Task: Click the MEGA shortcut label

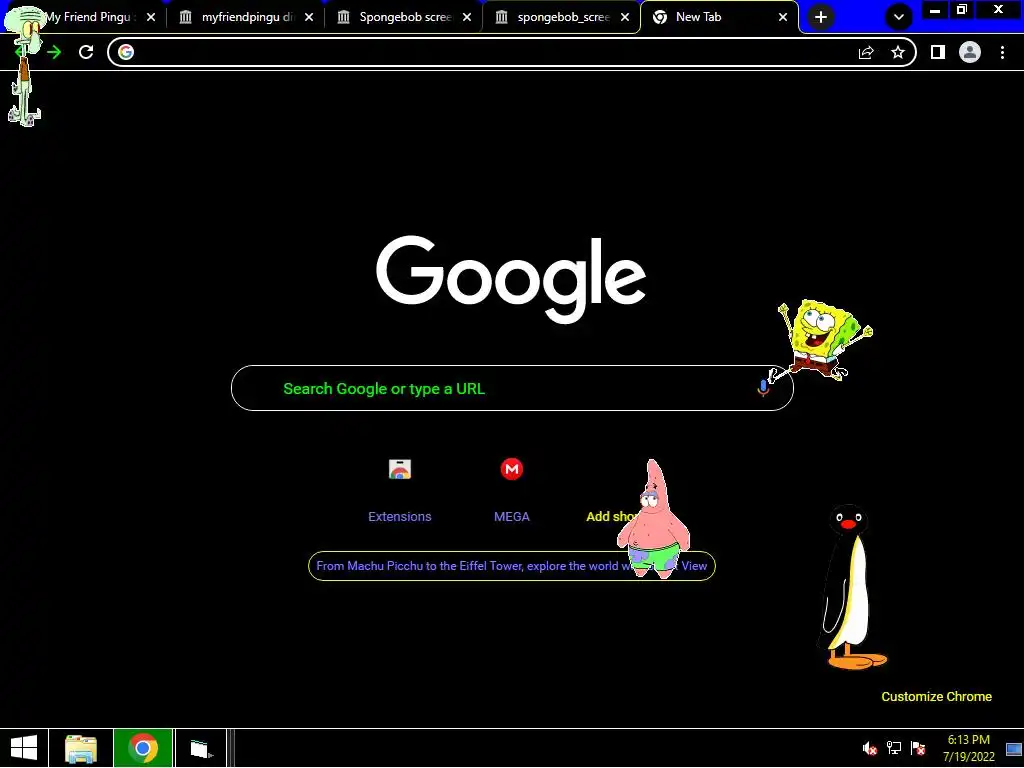Action: (x=512, y=517)
